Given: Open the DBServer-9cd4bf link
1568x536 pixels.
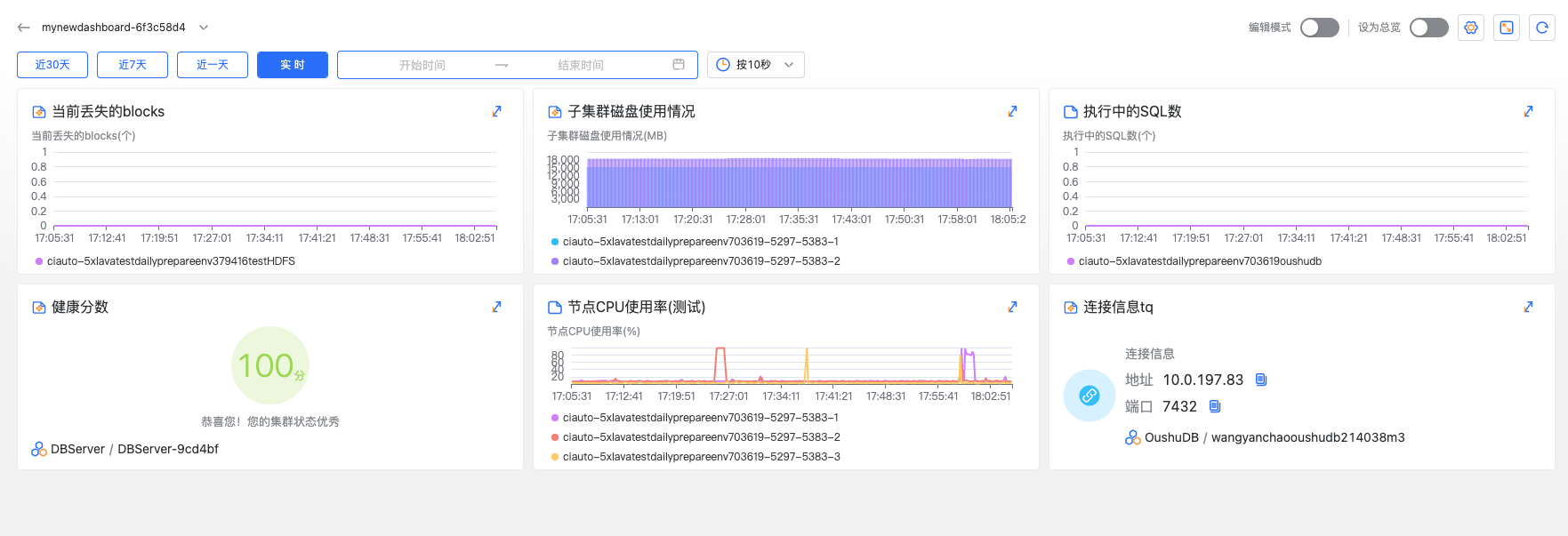Looking at the screenshot, I should 168,449.
